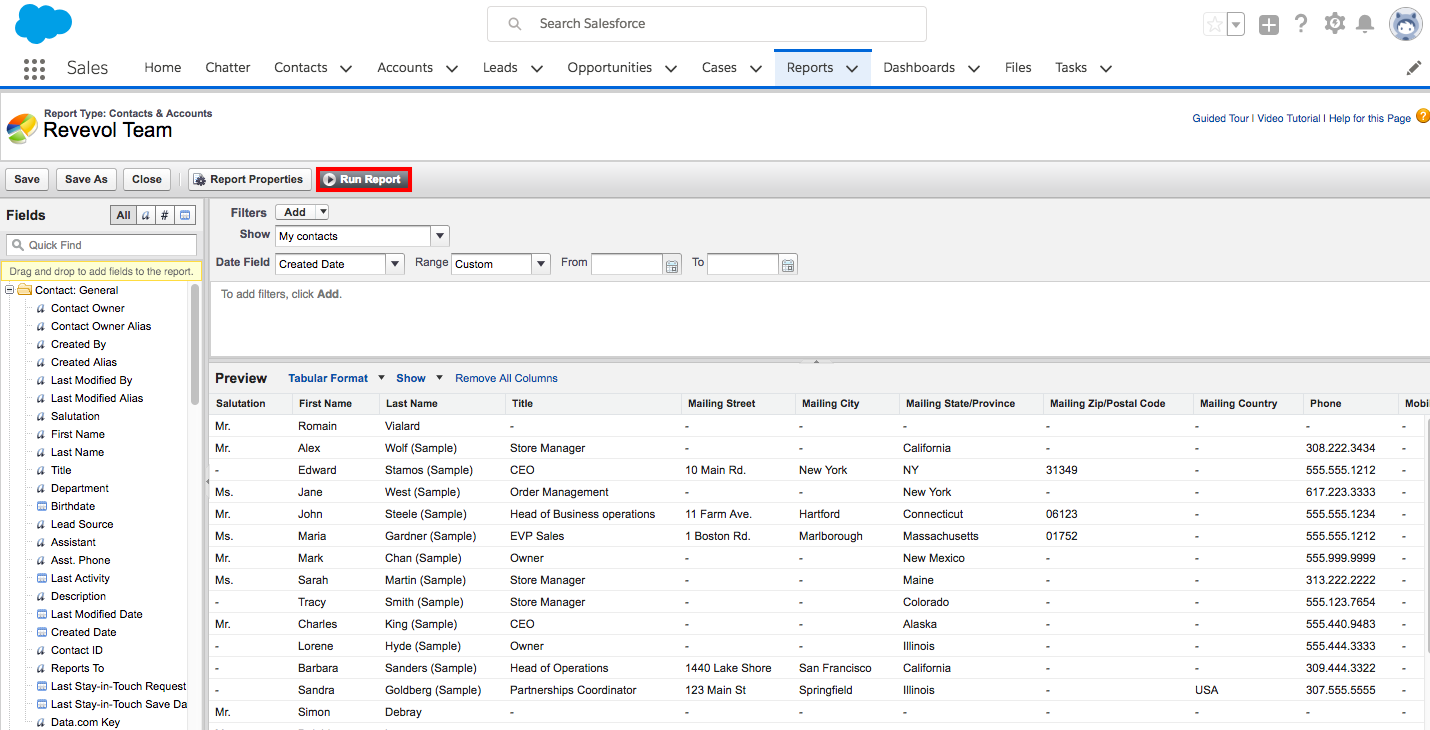The height and width of the screenshot is (730, 1430).
Task: Open the Chatter tab
Action: pos(228,68)
